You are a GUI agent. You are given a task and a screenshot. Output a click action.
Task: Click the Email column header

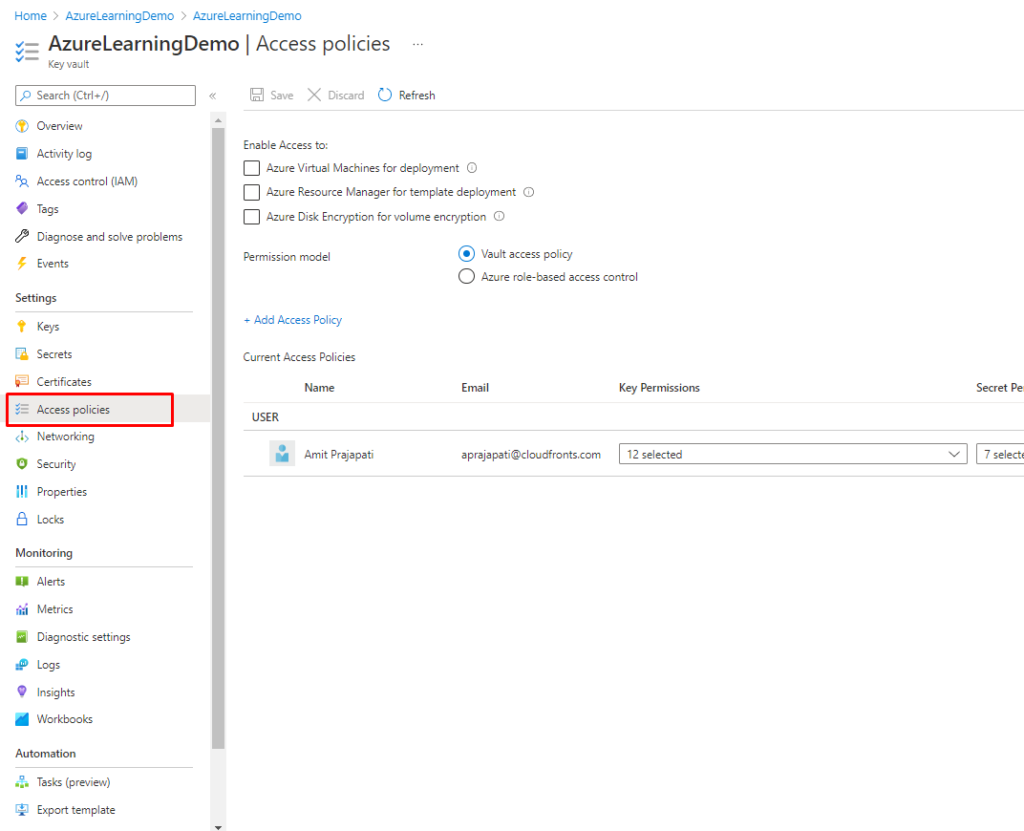475,388
